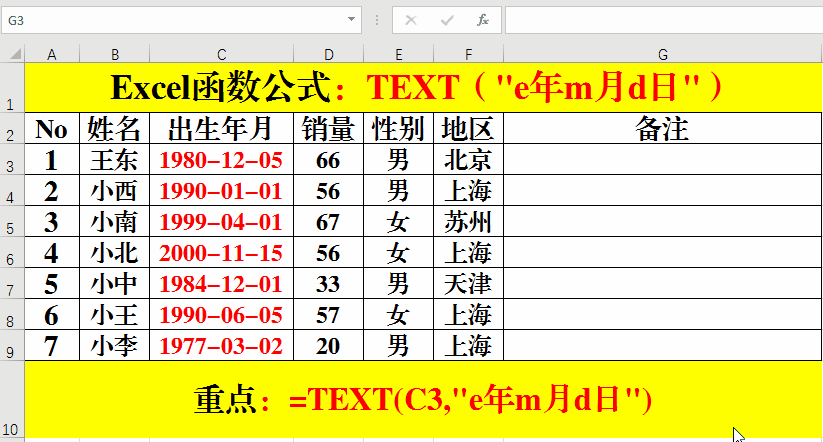
Task: Select row 8 header
Action: (x=12, y=314)
